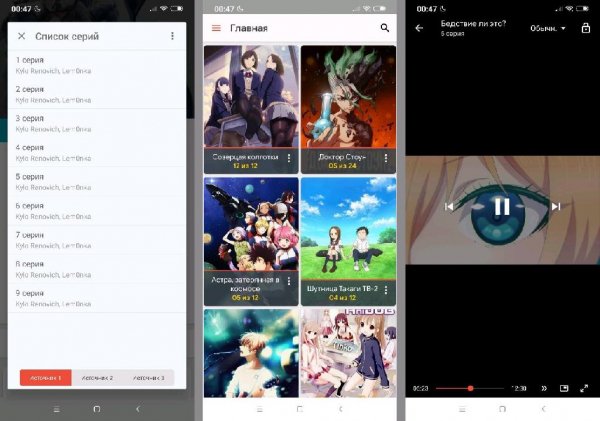Screen dimensions: 600x421
Task: Open options for the 12 из 12 card
Action: (289, 158)
